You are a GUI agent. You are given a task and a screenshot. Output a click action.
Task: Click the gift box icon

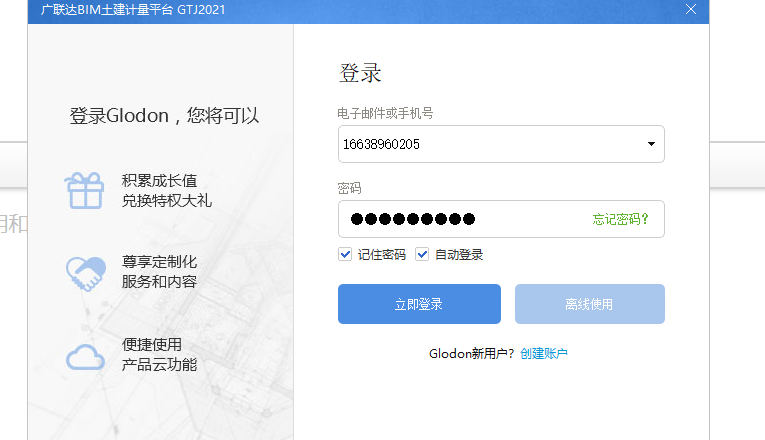[84, 190]
